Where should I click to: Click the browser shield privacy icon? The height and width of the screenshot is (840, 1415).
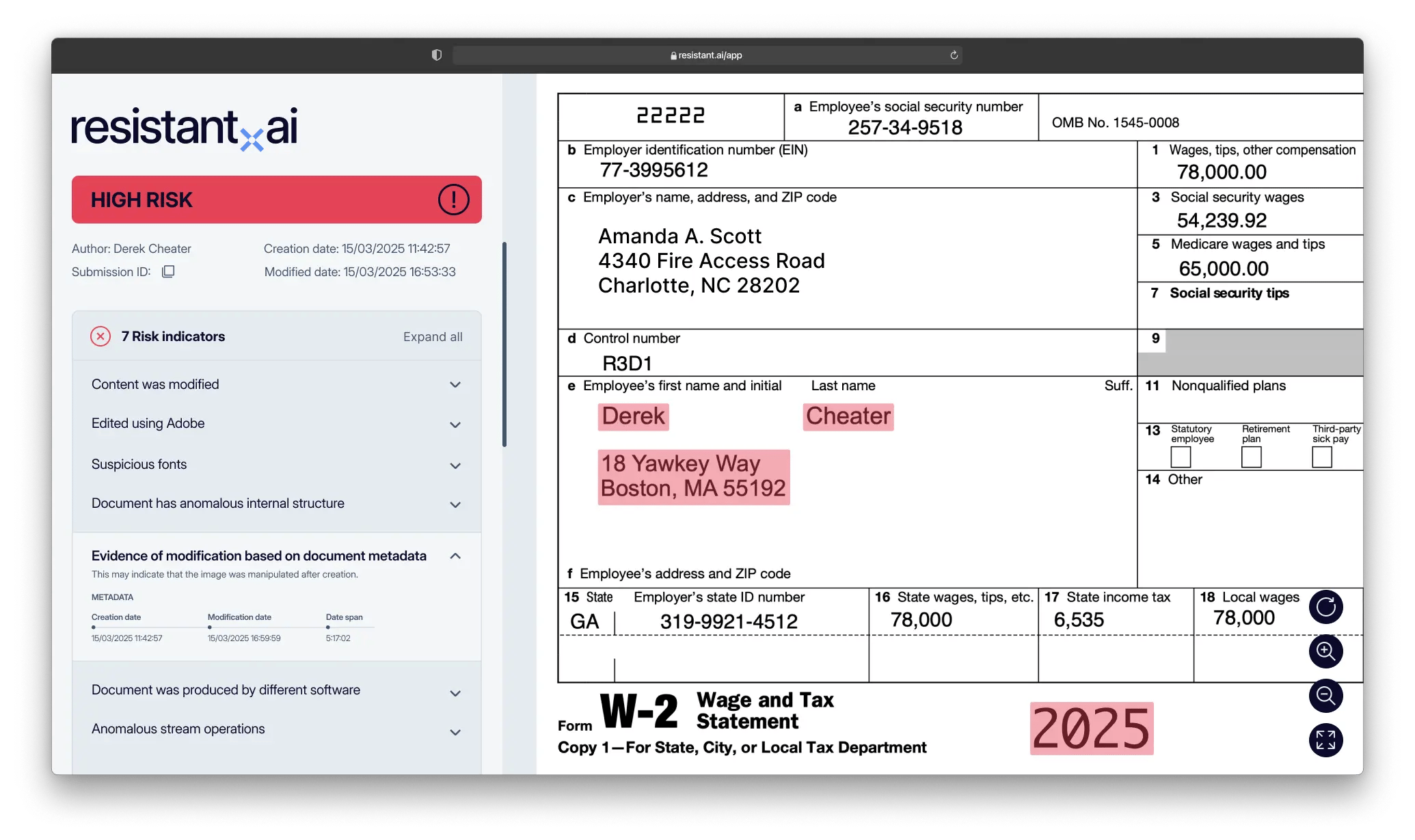[436, 55]
